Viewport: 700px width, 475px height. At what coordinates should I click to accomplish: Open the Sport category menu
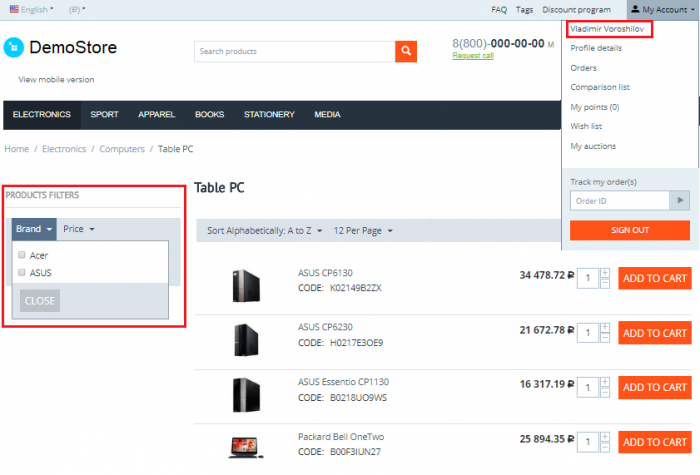104,115
